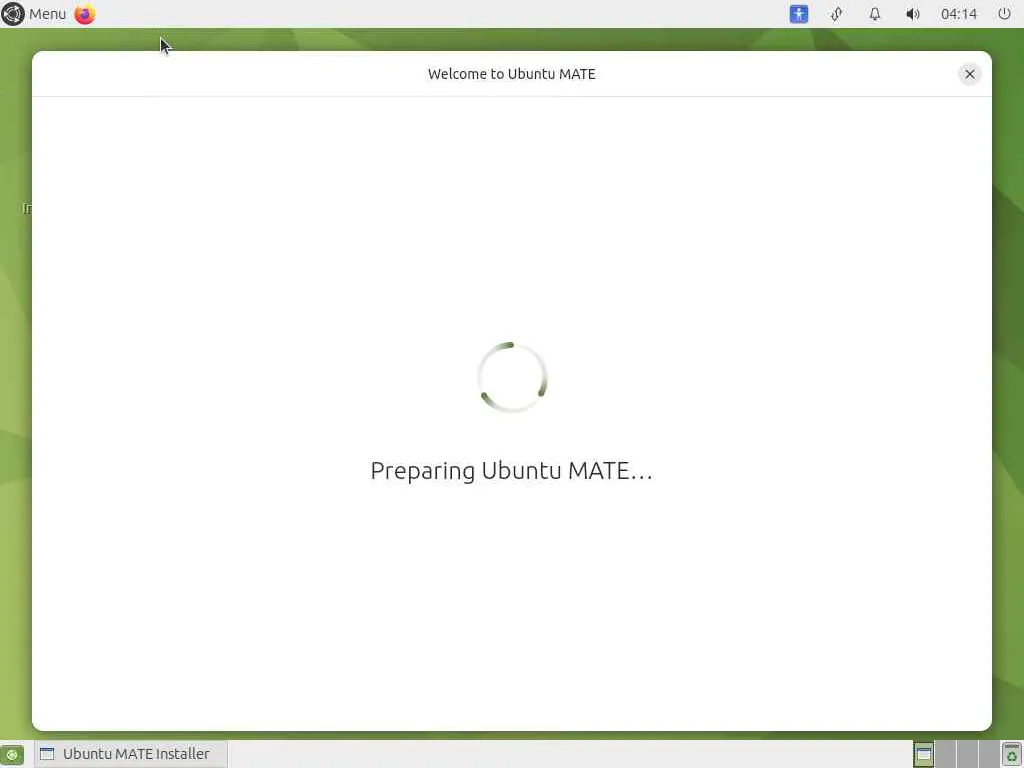Switch to the fourth workspace
The width and height of the screenshot is (1024, 768).
coord(989,754)
